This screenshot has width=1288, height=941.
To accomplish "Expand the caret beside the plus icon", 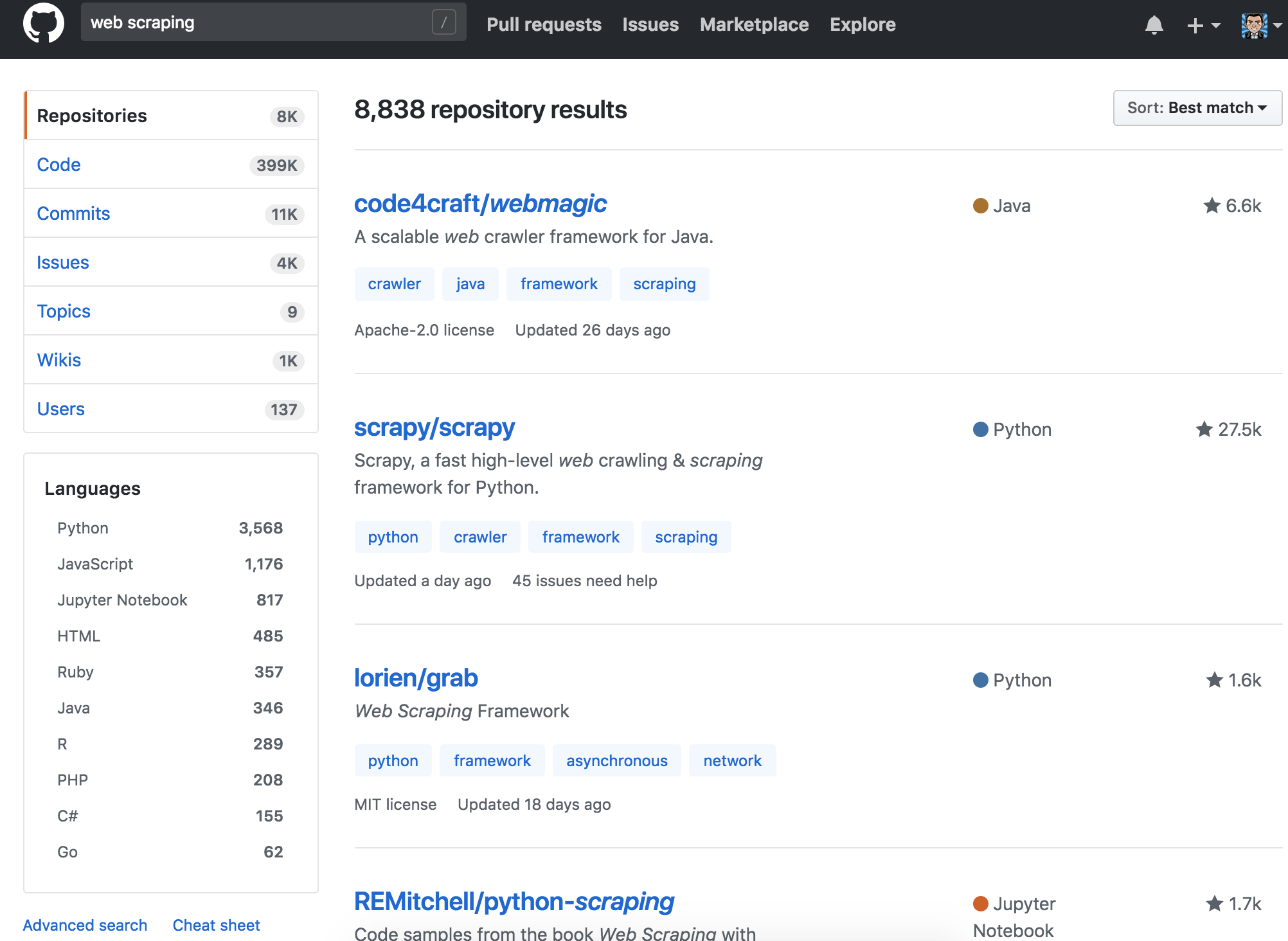I will [1215, 25].
